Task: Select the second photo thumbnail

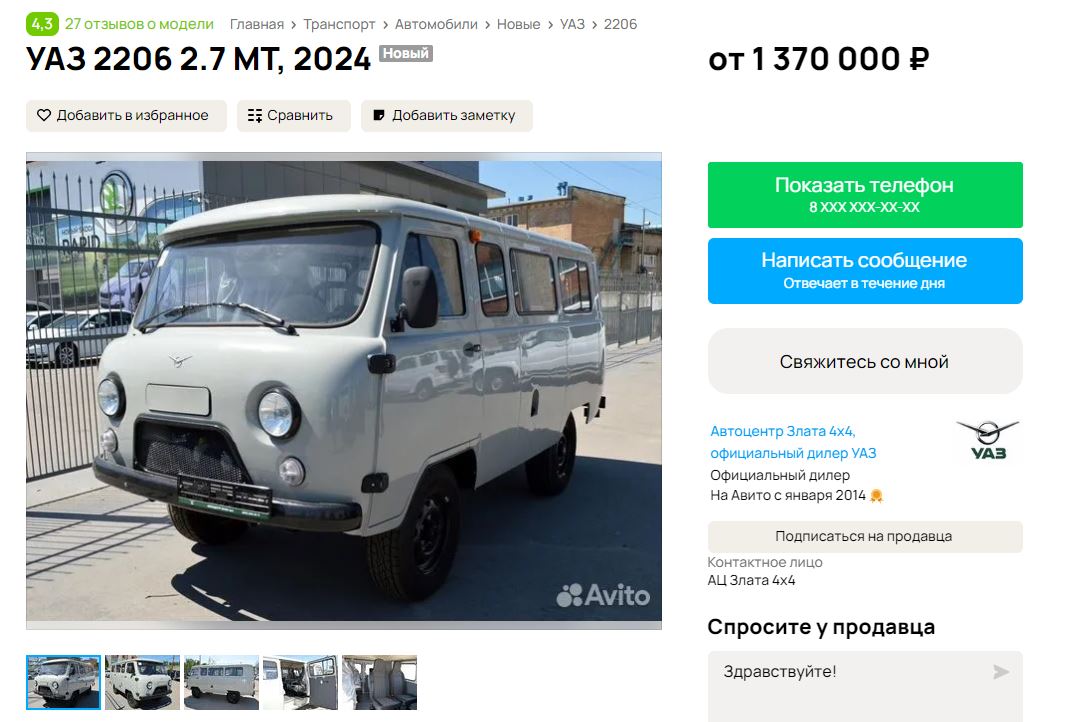Action: tap(143, 683)
